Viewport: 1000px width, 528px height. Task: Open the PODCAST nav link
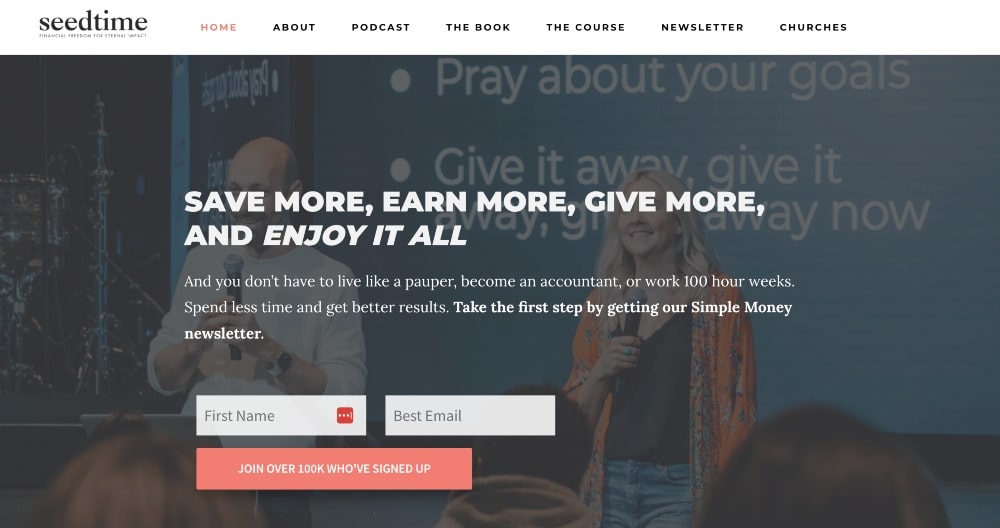click(x=381, y=27)
